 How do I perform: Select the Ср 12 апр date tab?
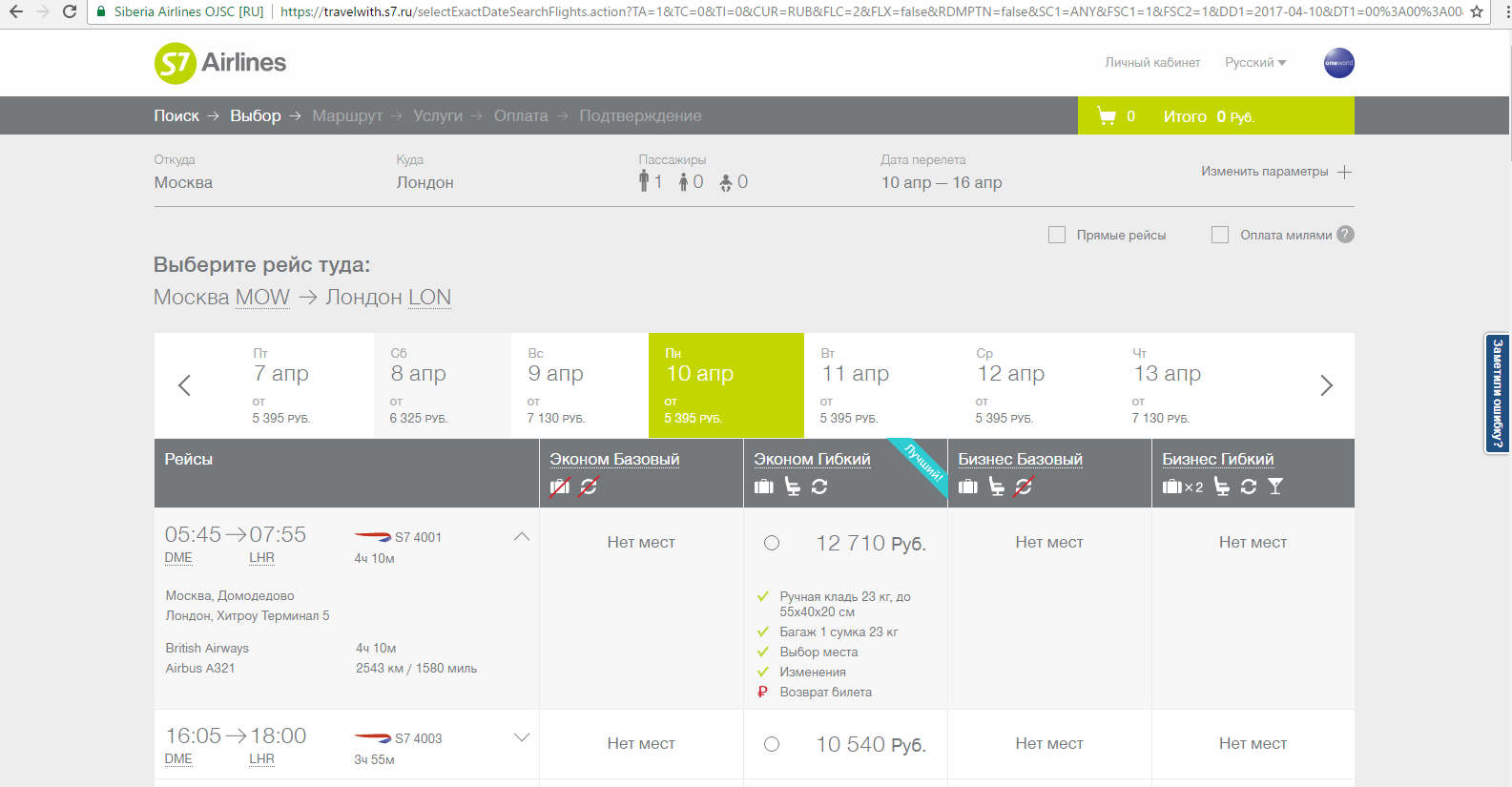[x=1037, y=385]
